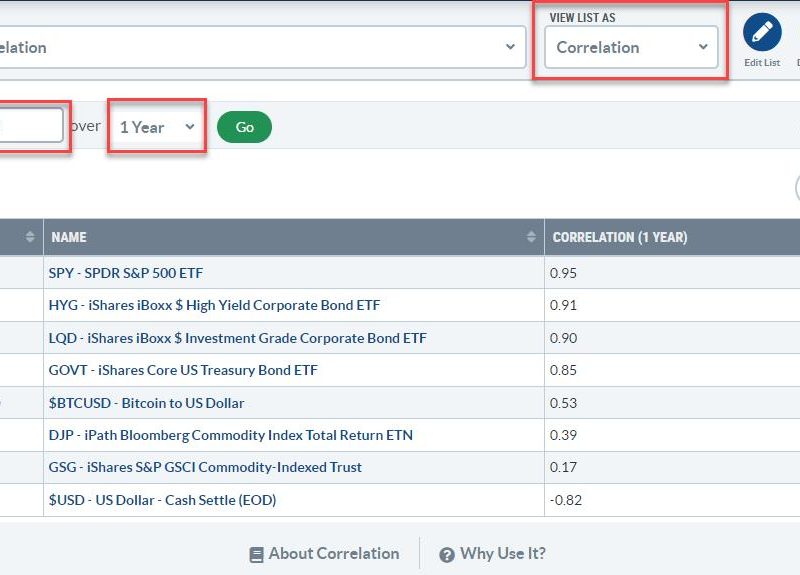Click the book icon beside About Correlation
This screenshot has width=800, height=575.
point(257,555)
